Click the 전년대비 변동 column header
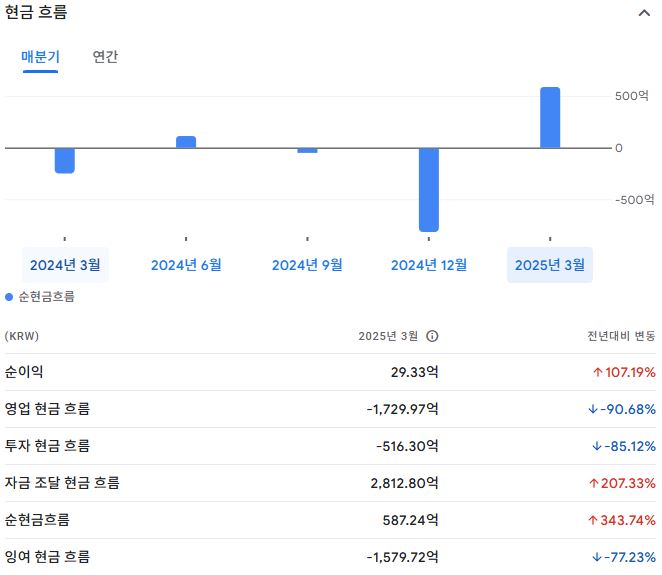This screenshot has height=575, width=662. (x=621, y=336)
